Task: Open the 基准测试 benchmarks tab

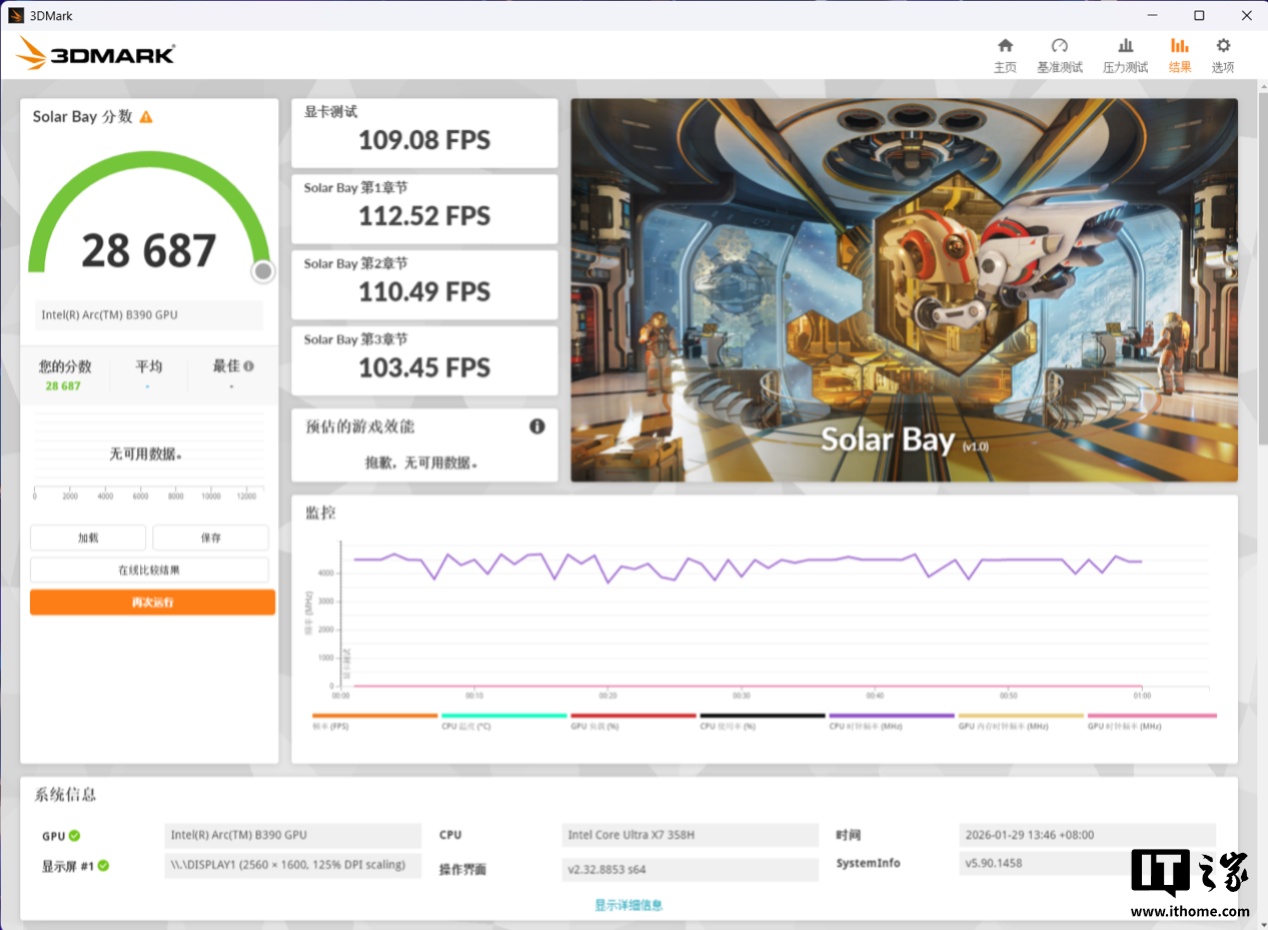Action: tap(1060, 55)
